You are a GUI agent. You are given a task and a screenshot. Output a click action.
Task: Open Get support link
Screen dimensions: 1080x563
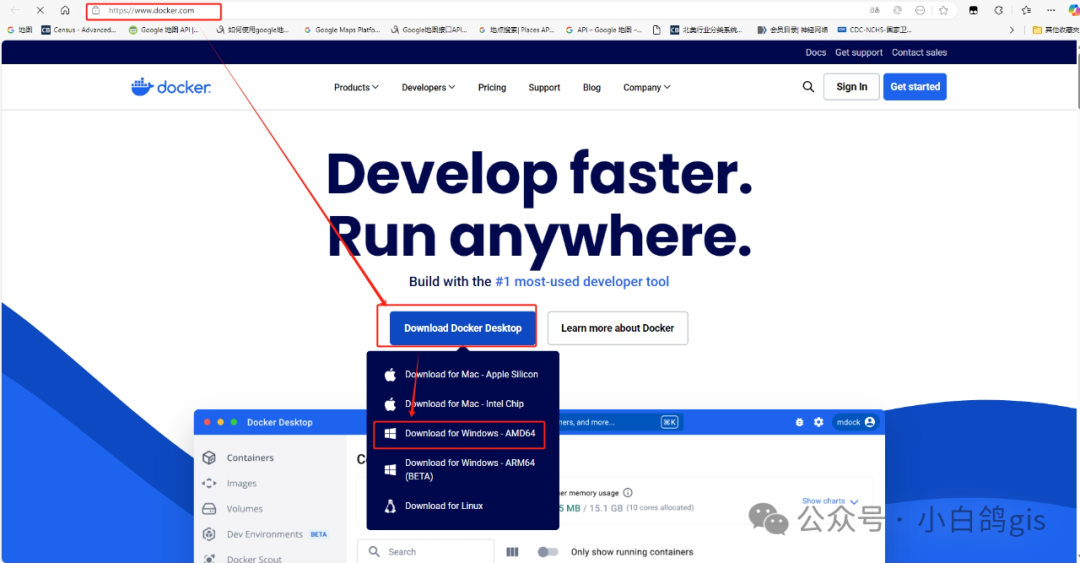coord(859,52)
